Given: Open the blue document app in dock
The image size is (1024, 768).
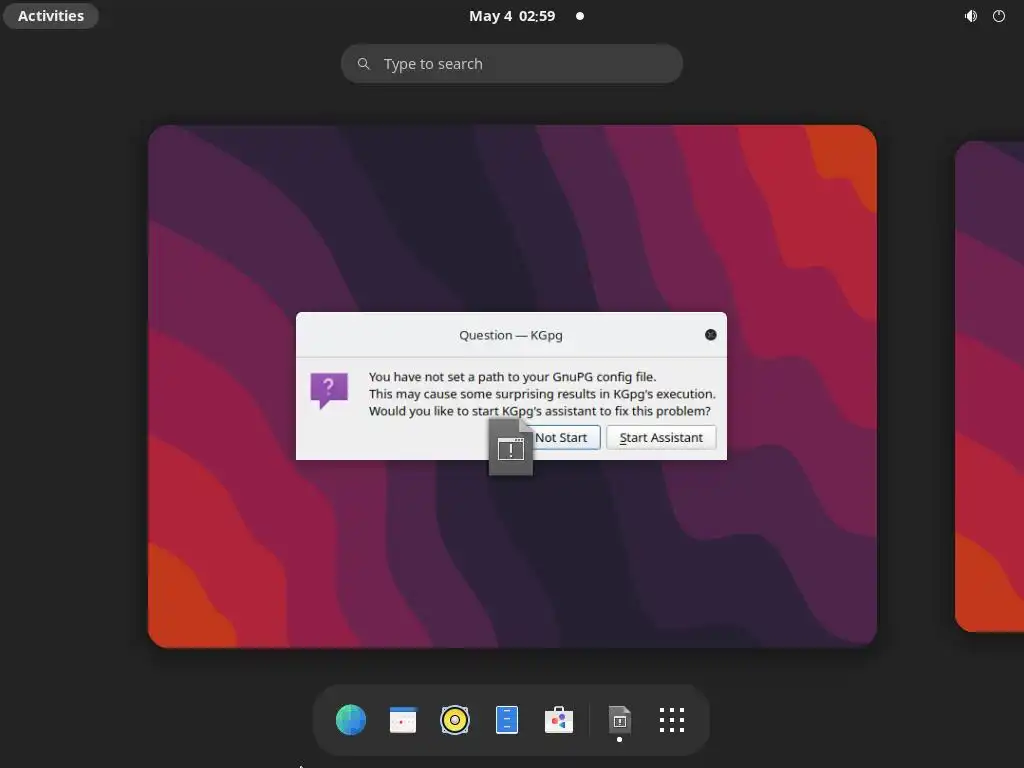Looking at the screenshot, I should [507, 720].
